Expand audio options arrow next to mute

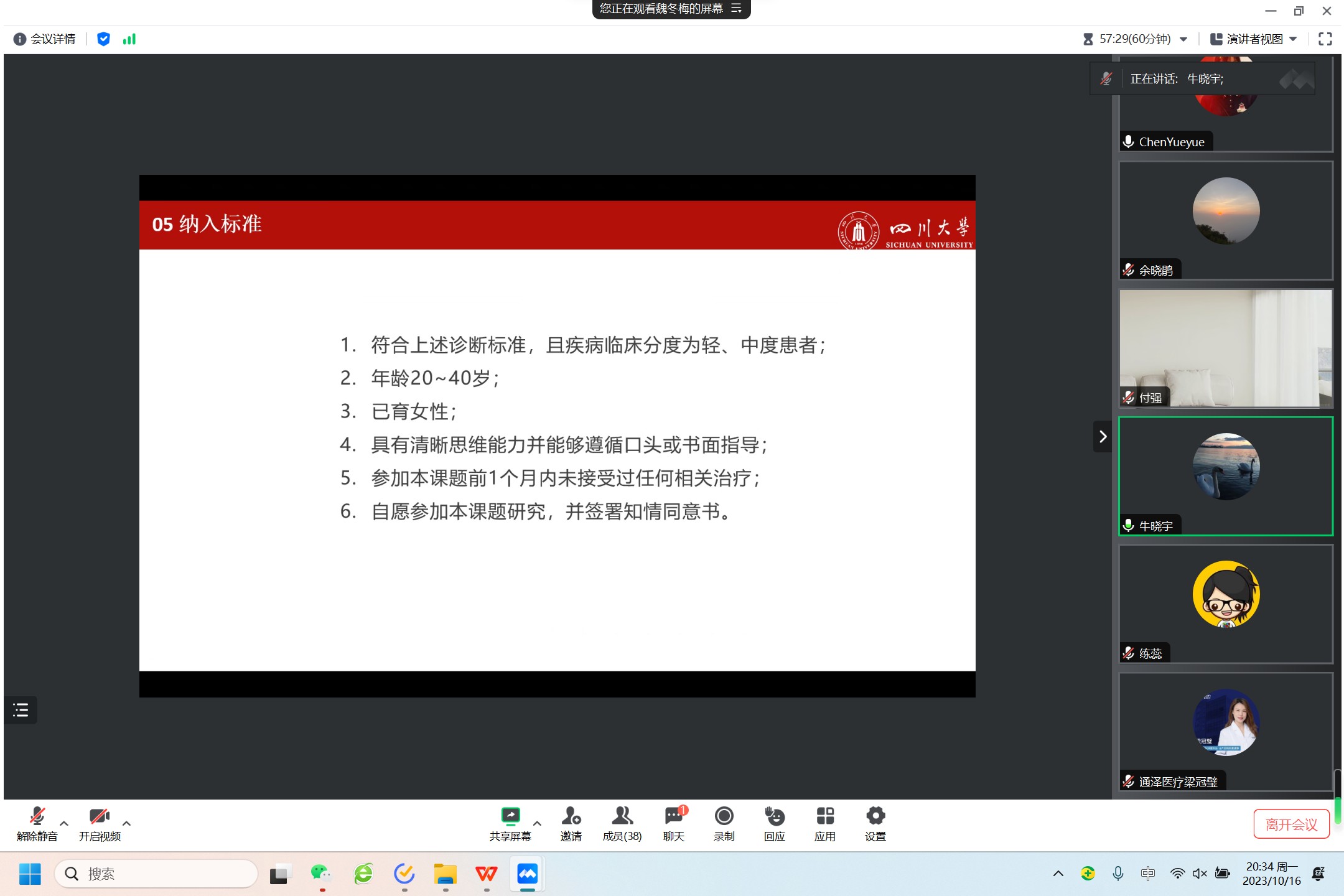(64, 823)
